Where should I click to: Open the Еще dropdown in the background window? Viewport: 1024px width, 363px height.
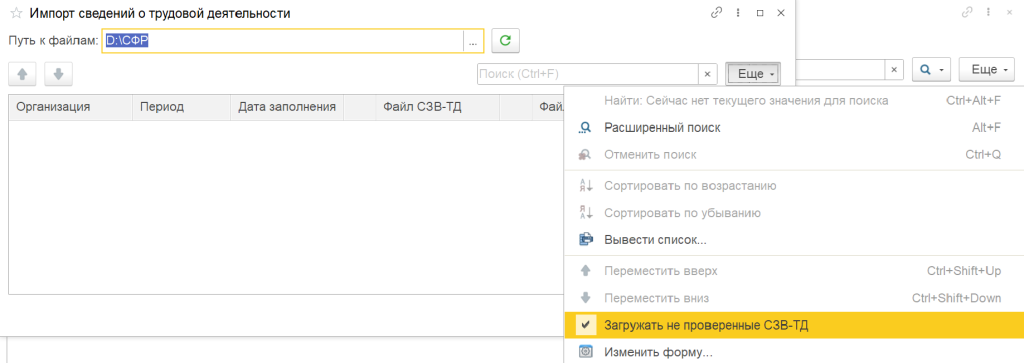point(986,69)
